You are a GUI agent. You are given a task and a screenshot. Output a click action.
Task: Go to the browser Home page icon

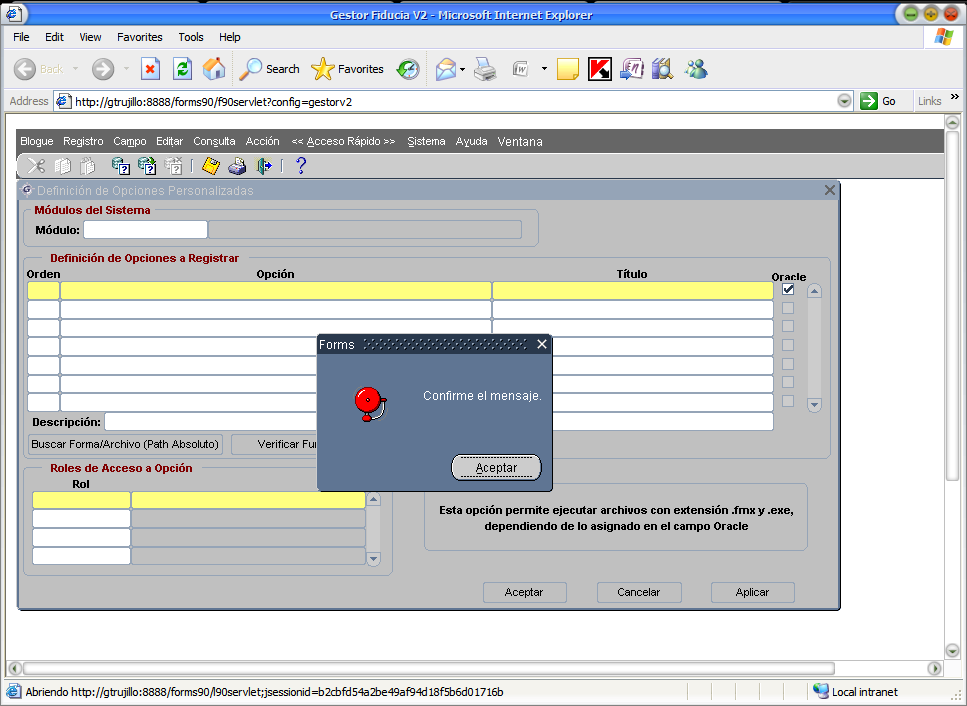(x=214, y=69)
